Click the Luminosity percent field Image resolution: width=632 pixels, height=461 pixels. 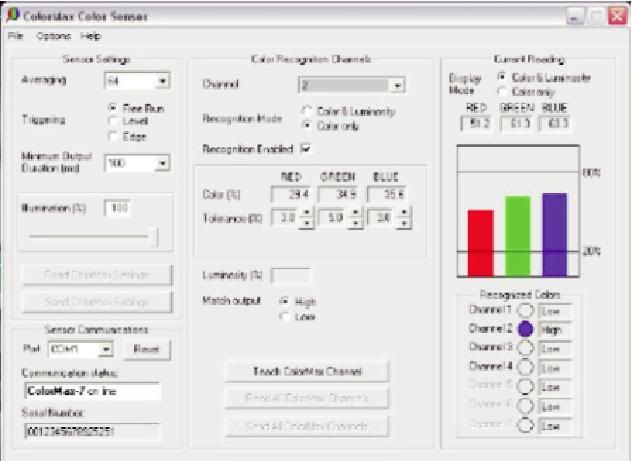pos(291,276)
